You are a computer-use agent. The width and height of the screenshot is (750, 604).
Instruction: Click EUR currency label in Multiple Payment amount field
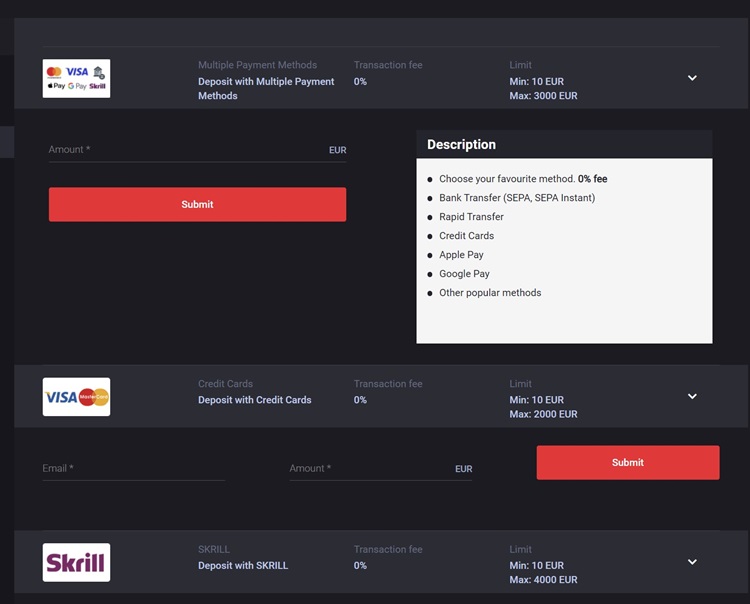pyautogui.click(x=337, y=150)
